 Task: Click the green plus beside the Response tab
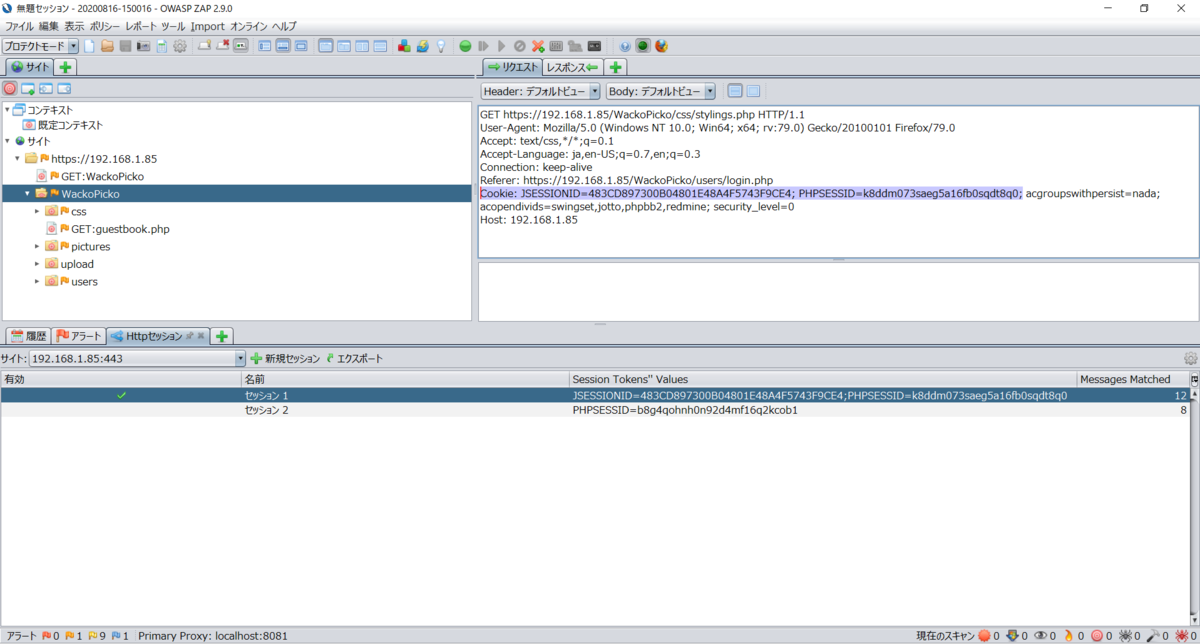616,67
